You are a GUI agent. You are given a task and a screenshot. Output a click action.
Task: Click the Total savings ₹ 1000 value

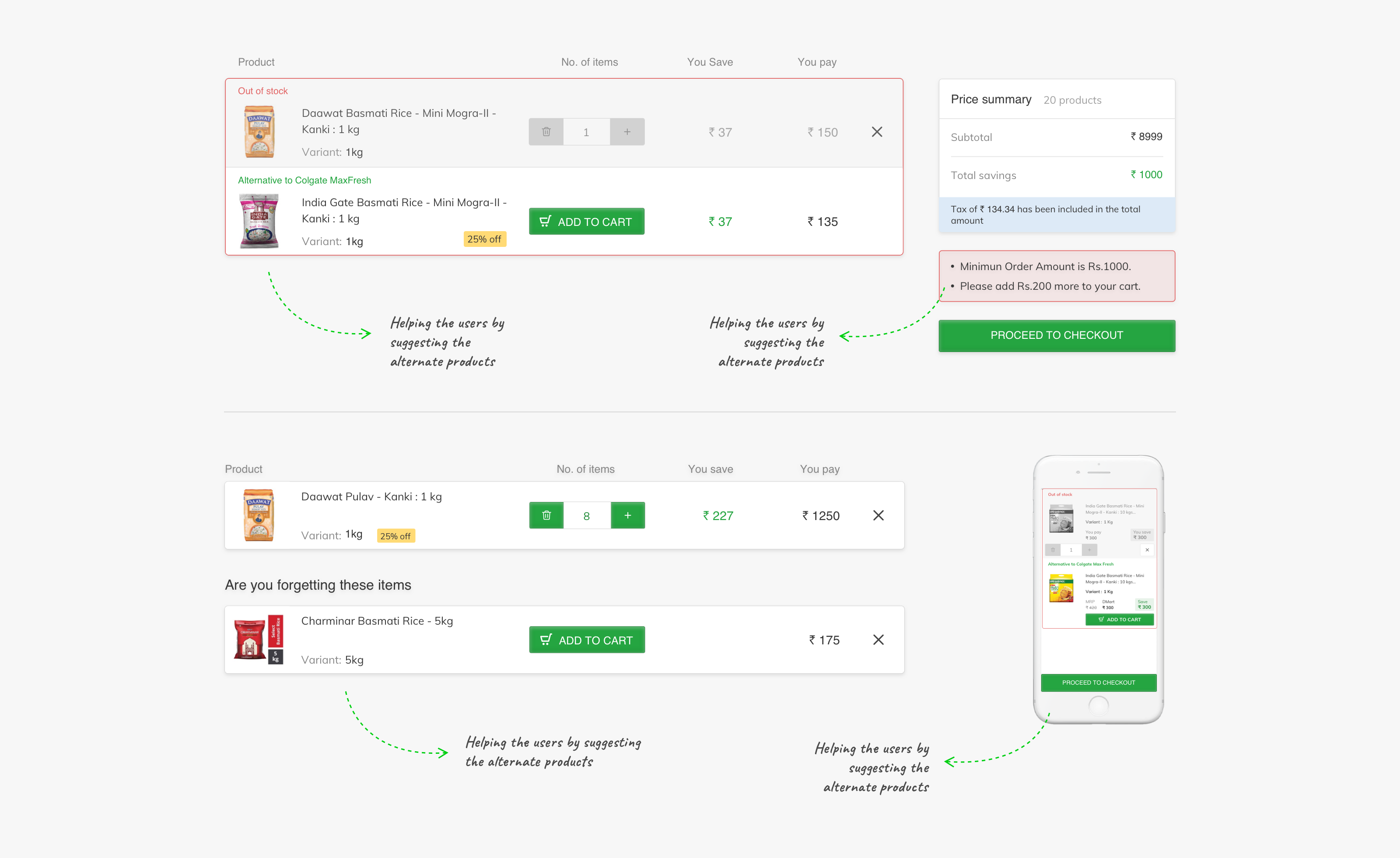click(1146, 175)
